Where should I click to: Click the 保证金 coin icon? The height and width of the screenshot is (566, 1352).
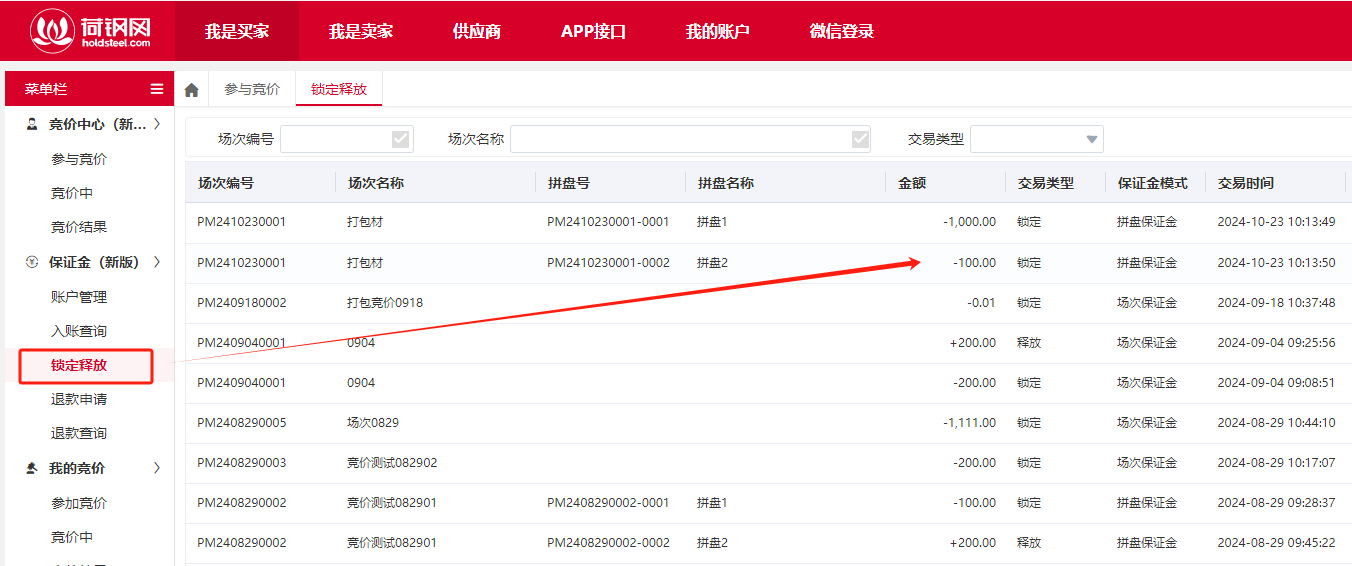coord(32,262)
